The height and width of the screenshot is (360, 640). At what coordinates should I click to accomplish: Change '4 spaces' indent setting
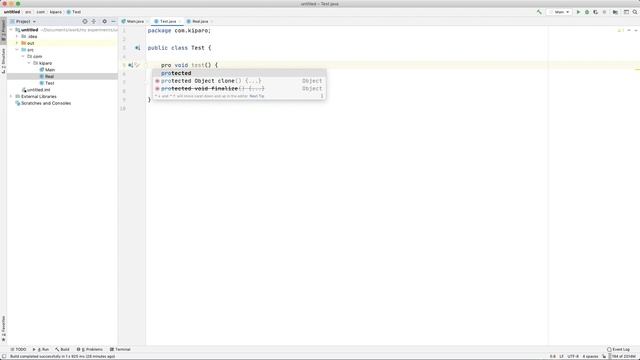[x=590, y=356]
